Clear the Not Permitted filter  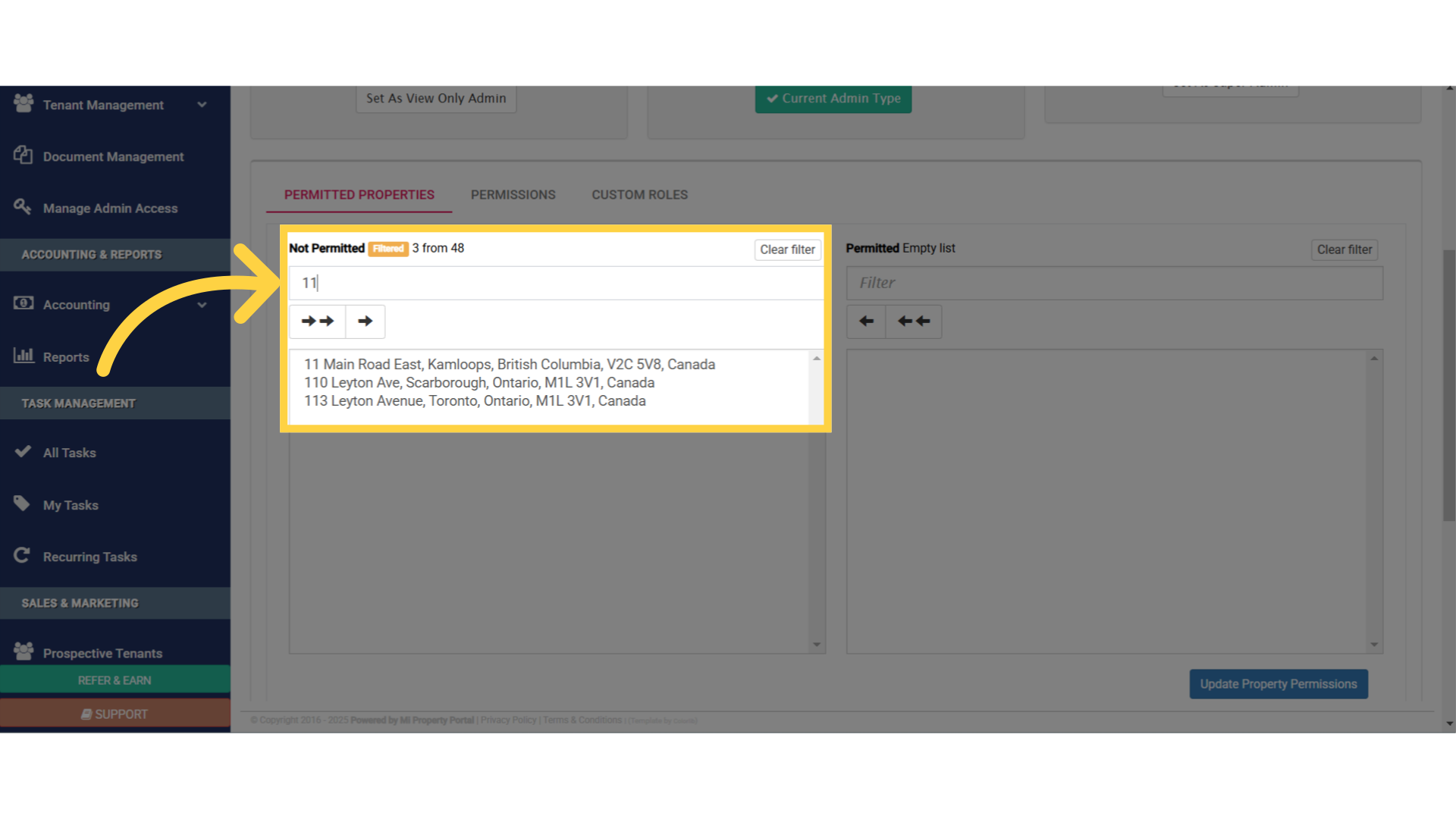pos(787,249)
